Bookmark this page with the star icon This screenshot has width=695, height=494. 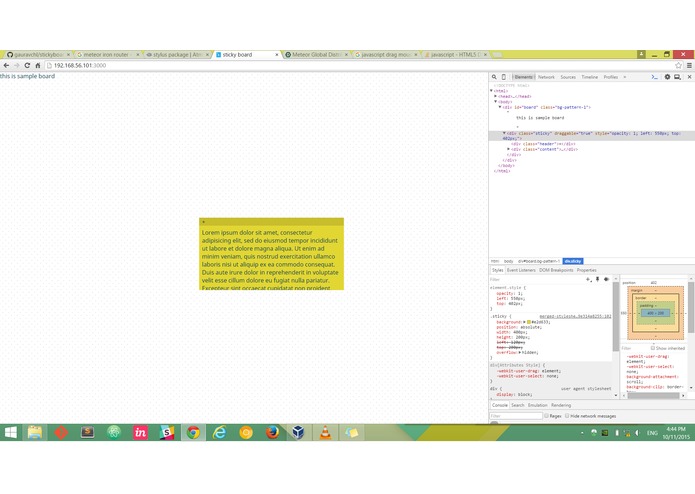coord(678,66)
